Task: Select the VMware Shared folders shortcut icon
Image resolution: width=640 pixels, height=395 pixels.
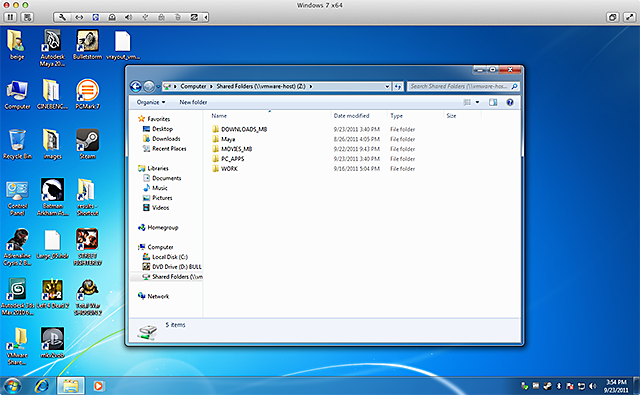Action: [x=17, y=346]
